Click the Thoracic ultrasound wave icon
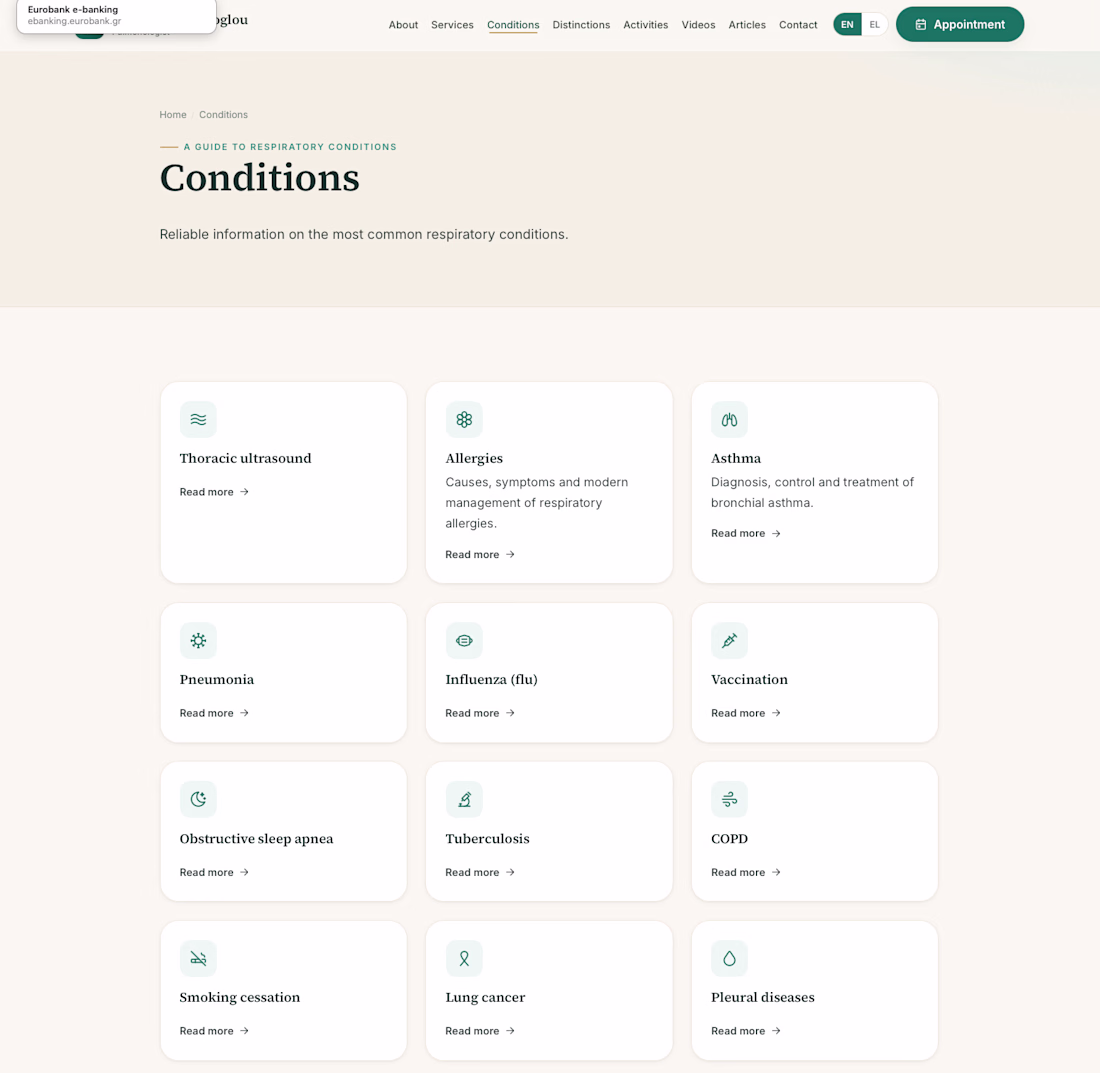Image resolution: width=1100 pixels, height=1073 pixels. tap(199, 419)
